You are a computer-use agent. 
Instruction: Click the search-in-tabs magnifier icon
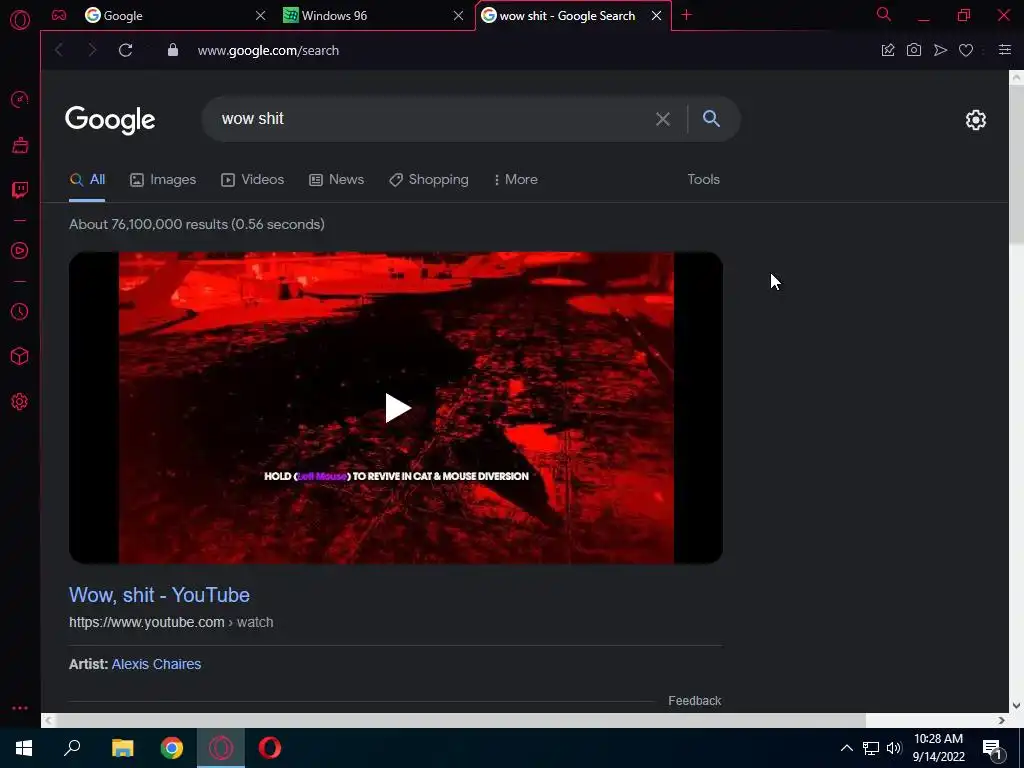[884, 14]
